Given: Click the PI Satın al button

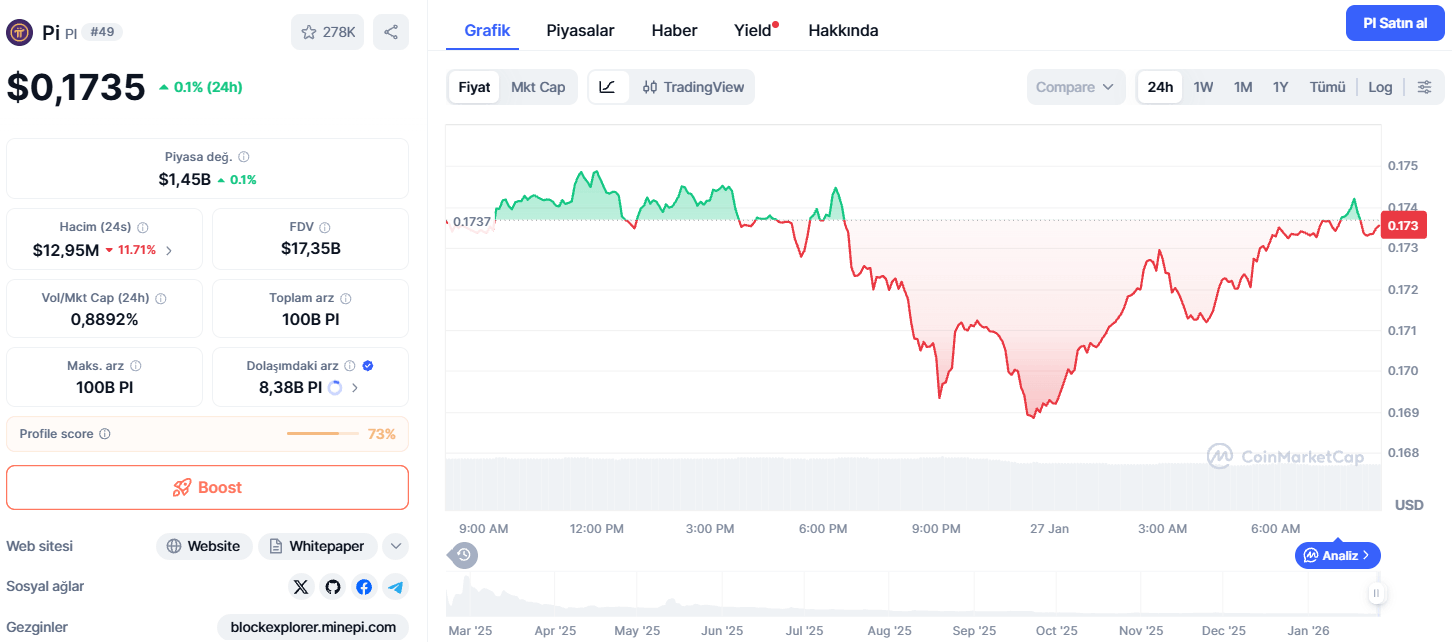Looking at the screenshot, I should click(1395, 23).
